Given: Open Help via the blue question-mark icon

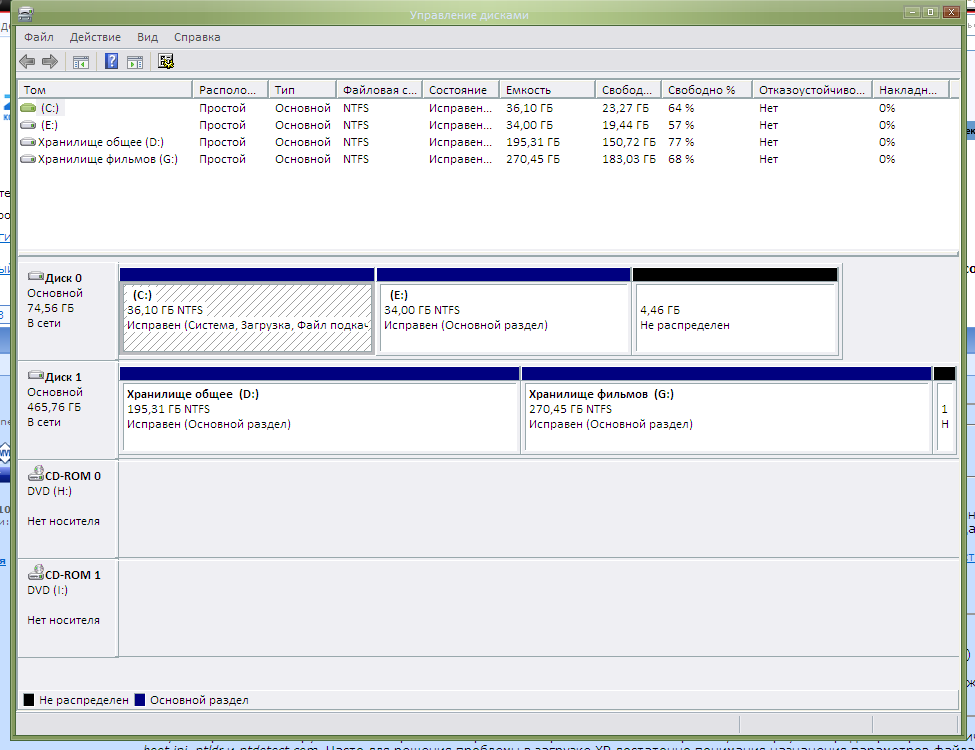Looking at the screenshot, I should (112, 62).
